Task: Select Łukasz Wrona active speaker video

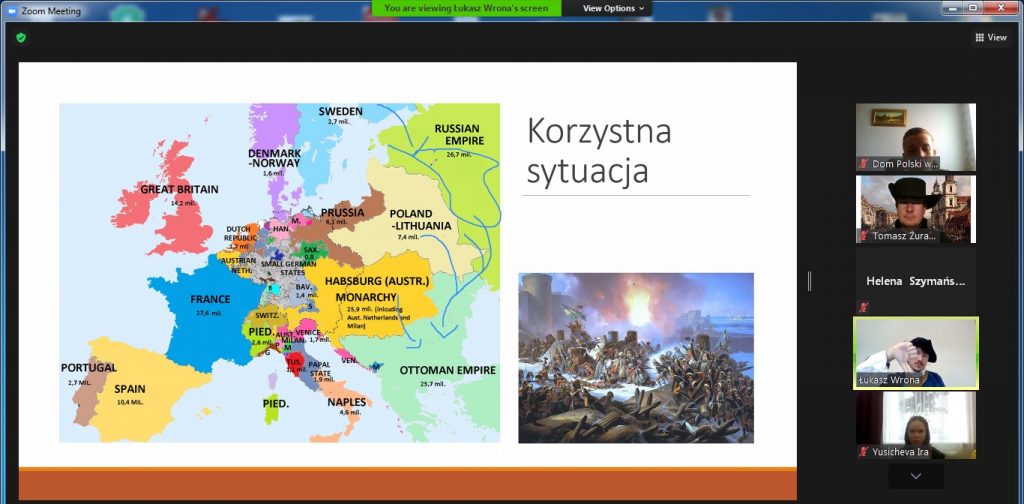Action: [915, 352]
